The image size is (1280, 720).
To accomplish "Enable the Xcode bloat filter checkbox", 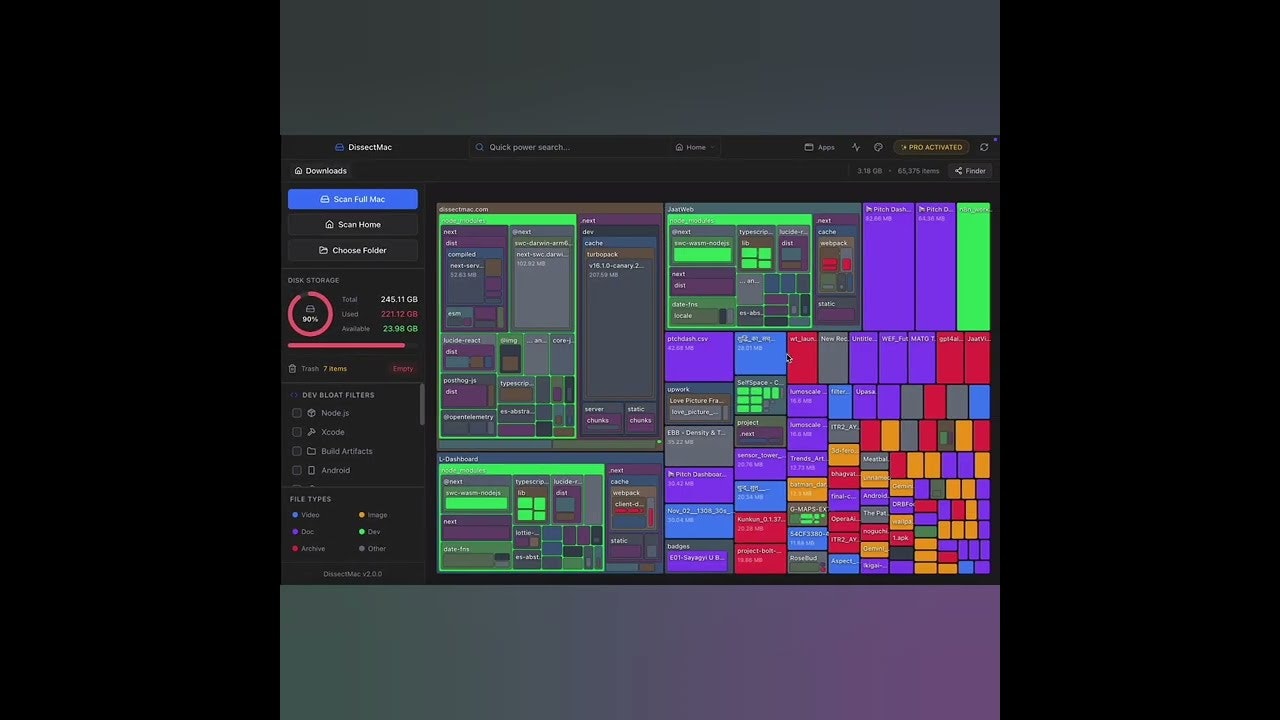I will pos(296,432).
